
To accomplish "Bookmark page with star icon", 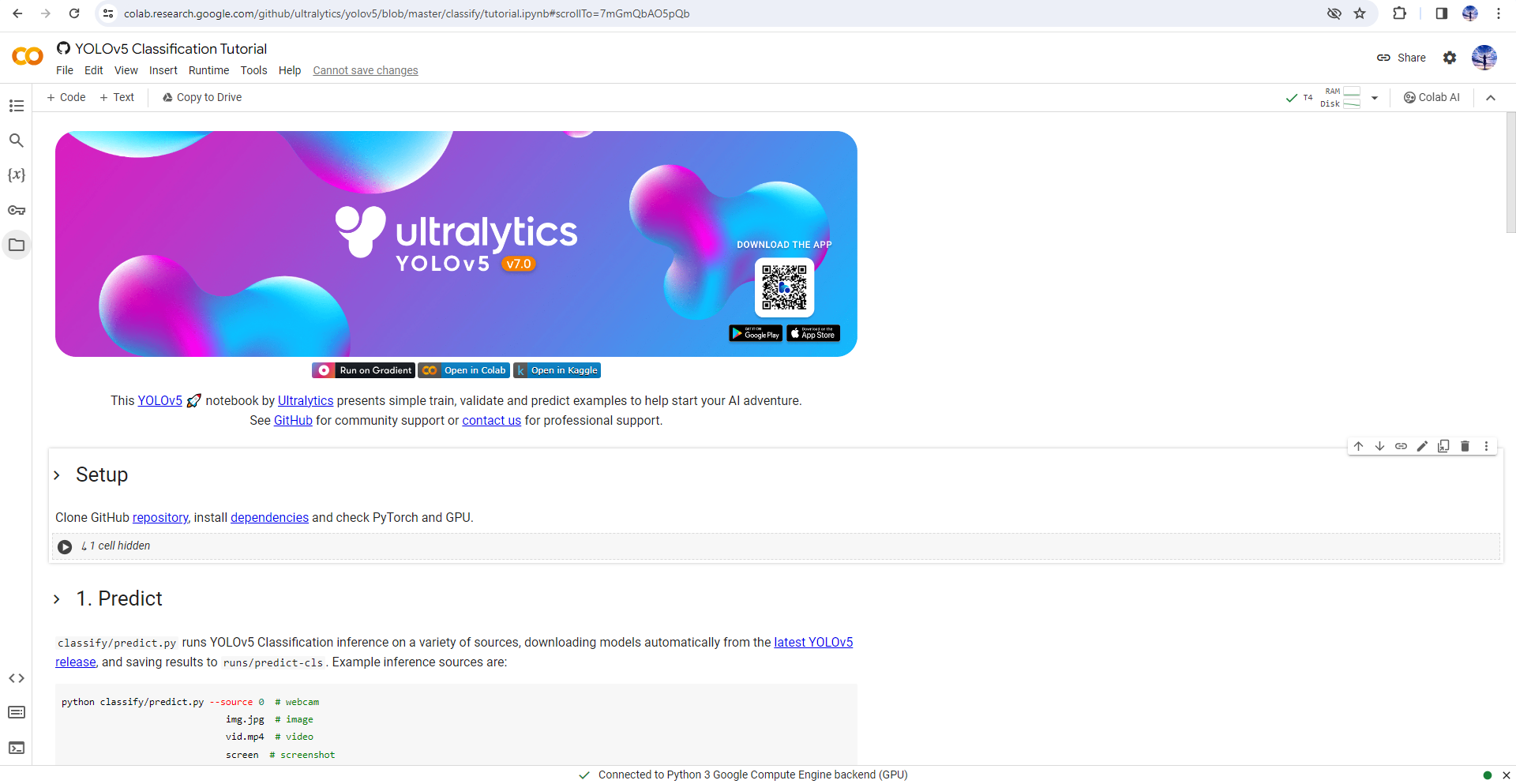I will pos(1360,13).
